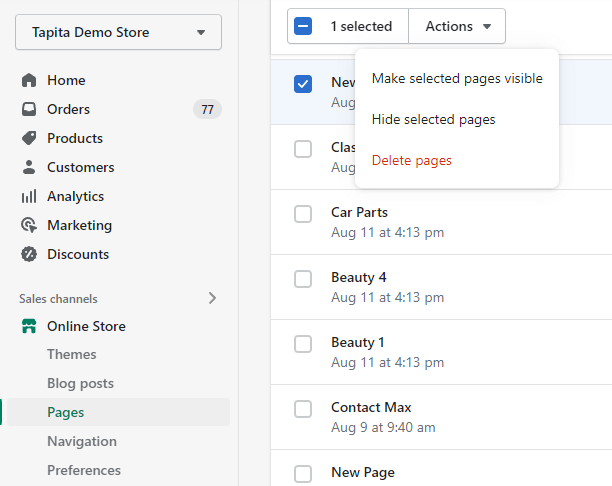The image size is (612, 486).
Task: Tick the checkbox next to Car Parts
Action: coord(303,214)
